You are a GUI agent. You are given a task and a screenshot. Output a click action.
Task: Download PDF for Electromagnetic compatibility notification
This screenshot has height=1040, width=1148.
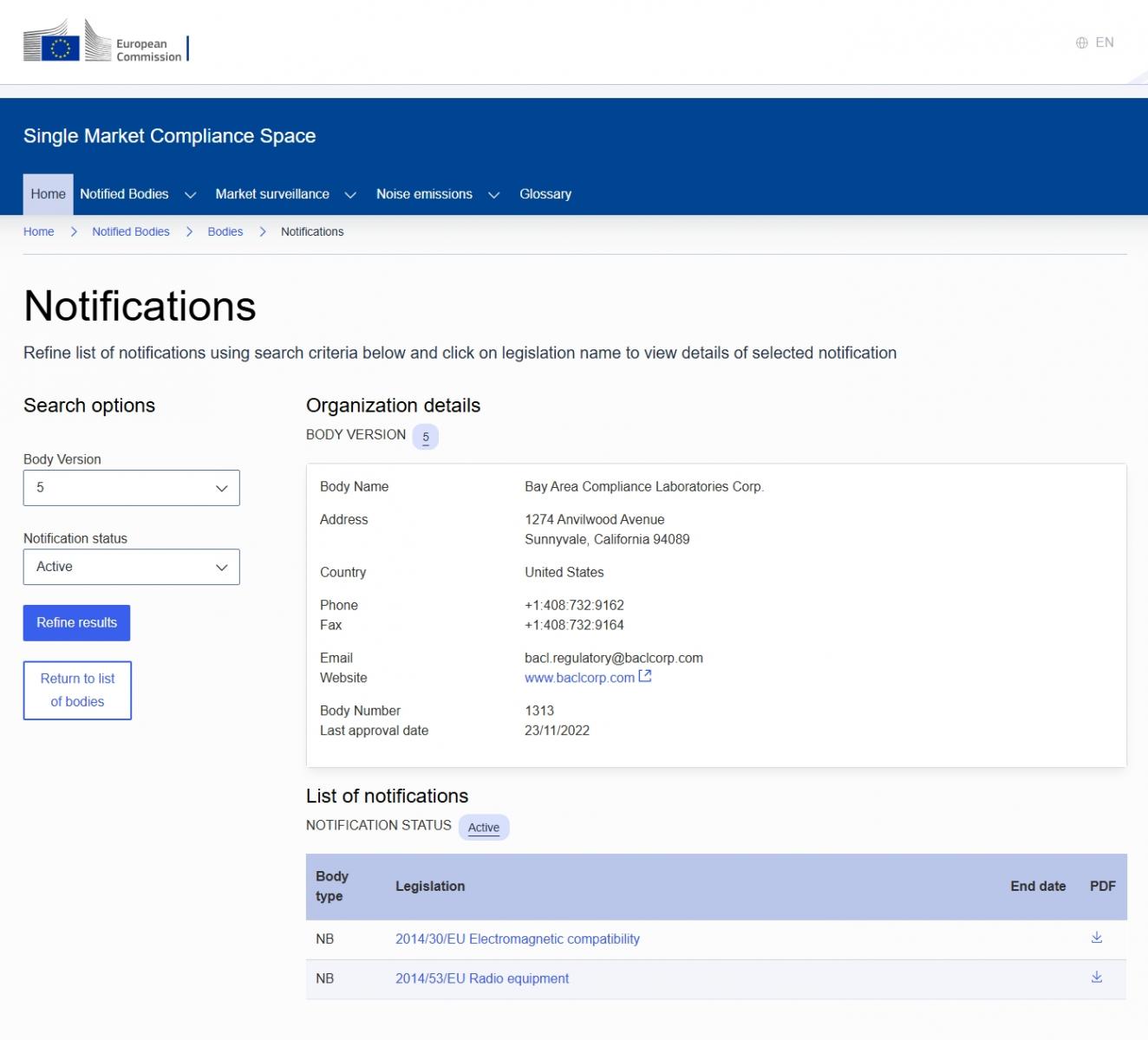point(1096,938)
